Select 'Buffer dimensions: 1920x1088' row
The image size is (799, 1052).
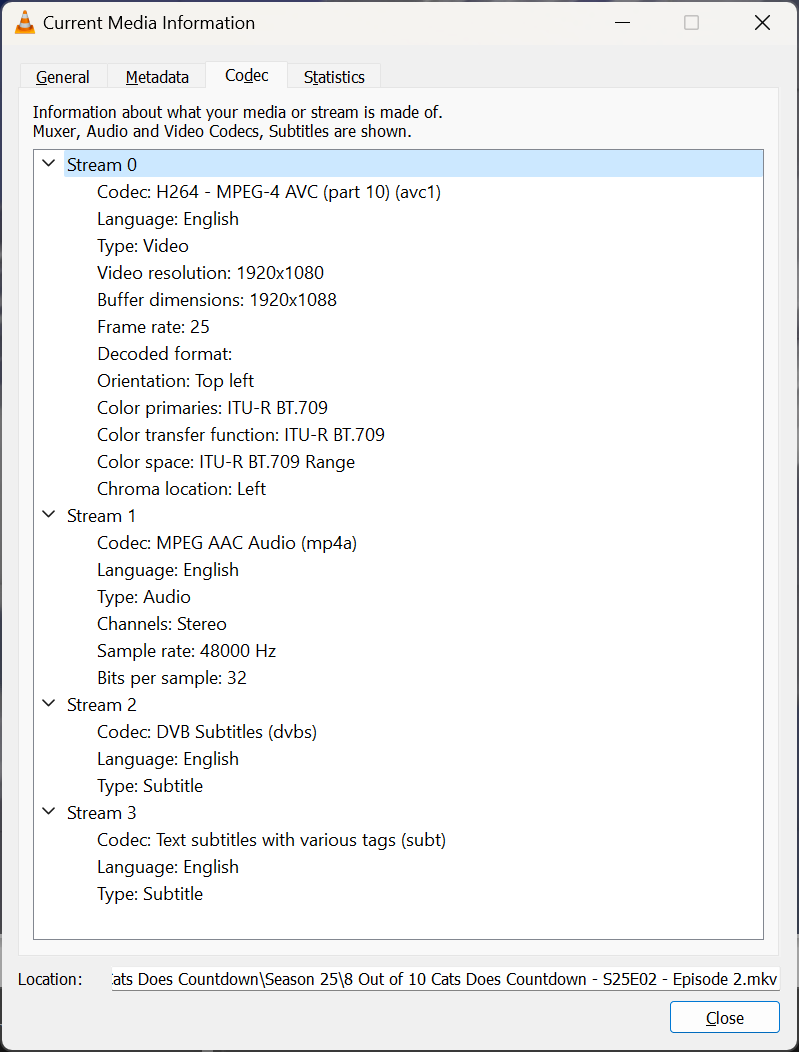pos(217,299)
